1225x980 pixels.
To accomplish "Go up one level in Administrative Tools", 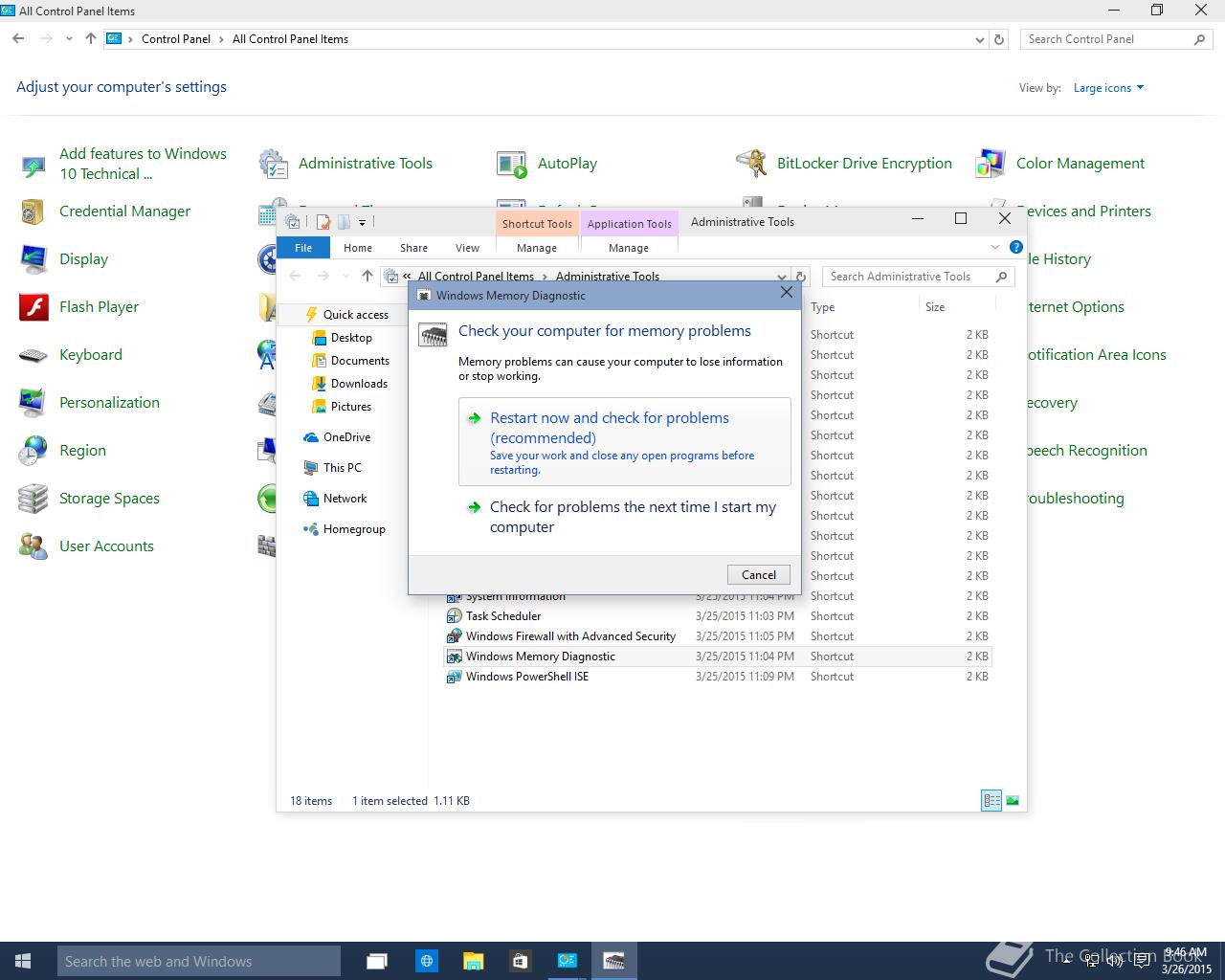I will click(367, 277).
